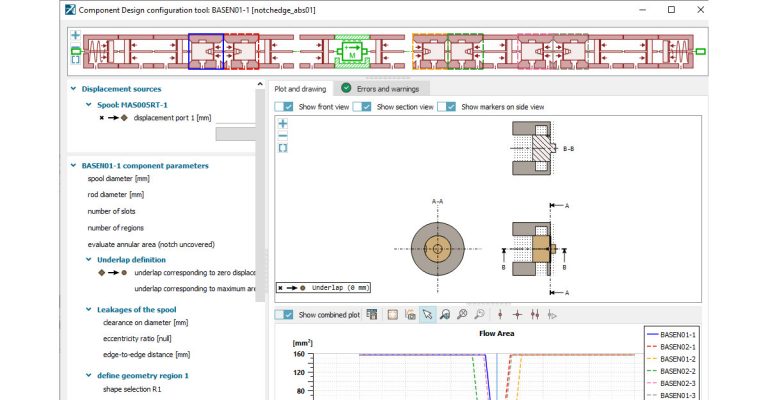Click displacement port 1 [mm] label
This screenshot has height=400, width=768.
click(172, 118)
